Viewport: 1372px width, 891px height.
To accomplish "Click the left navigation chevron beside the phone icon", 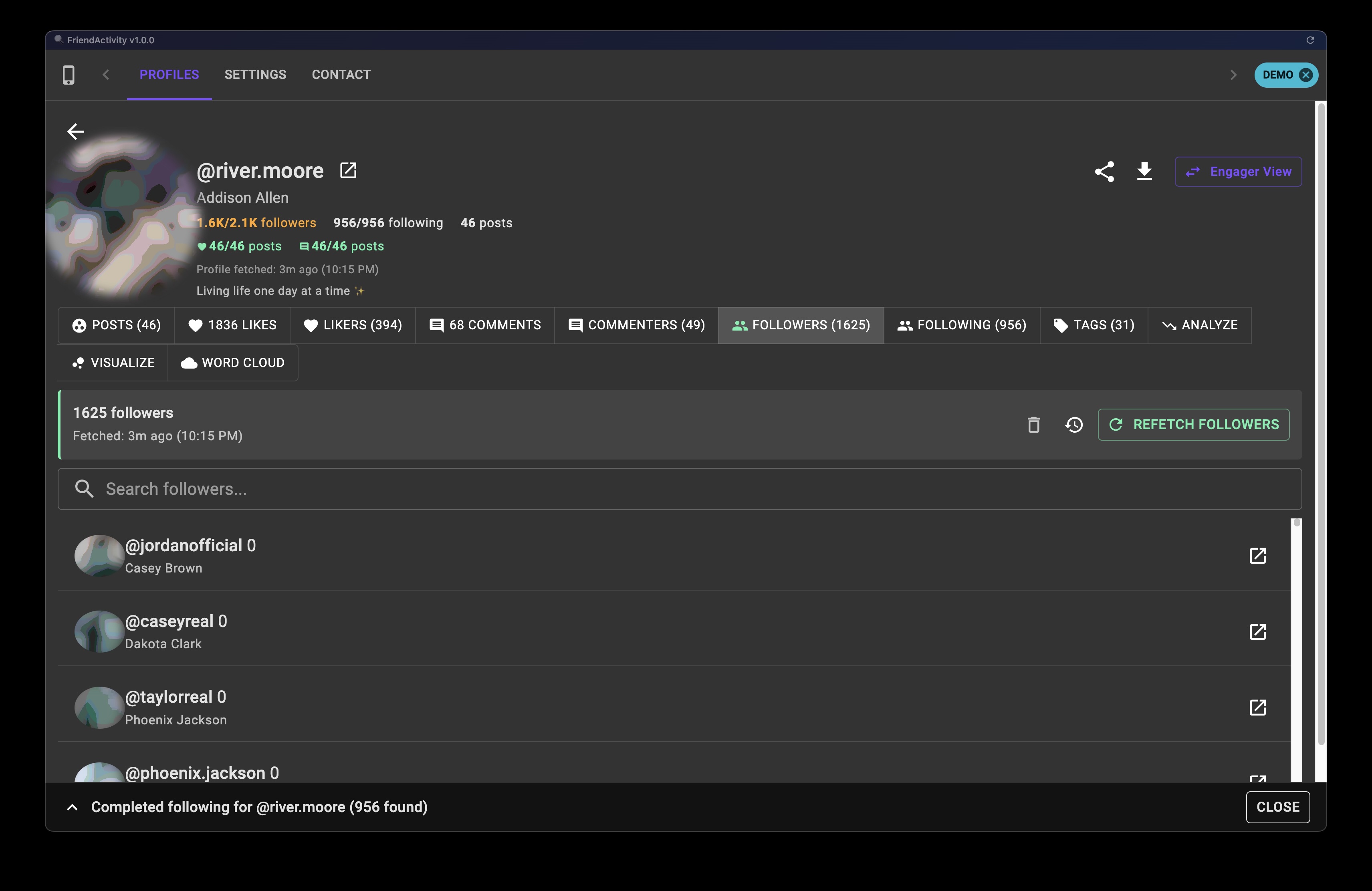I will coord(105,75).
